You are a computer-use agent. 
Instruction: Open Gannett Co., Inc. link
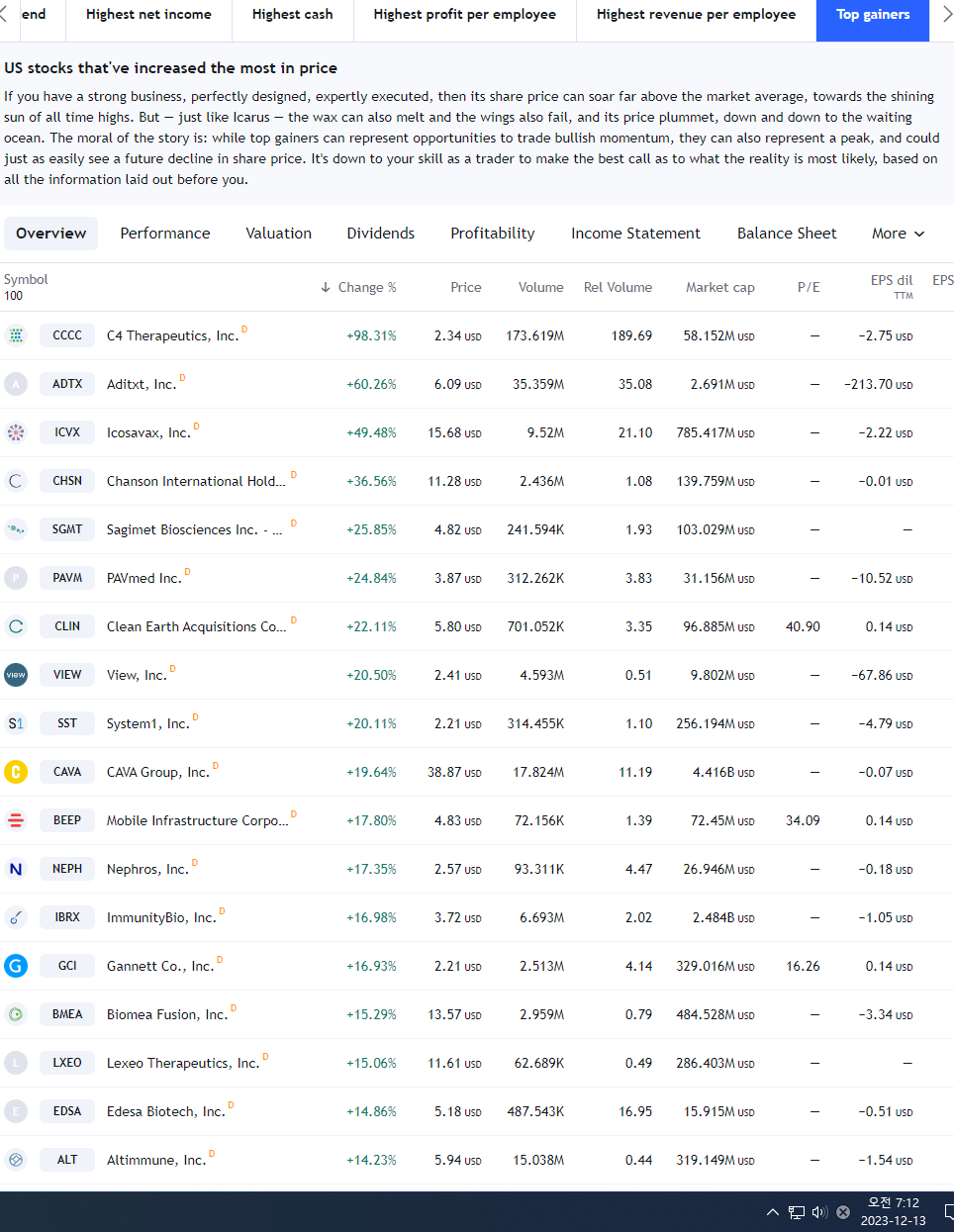pyautogui.click(x=160, y=966)
